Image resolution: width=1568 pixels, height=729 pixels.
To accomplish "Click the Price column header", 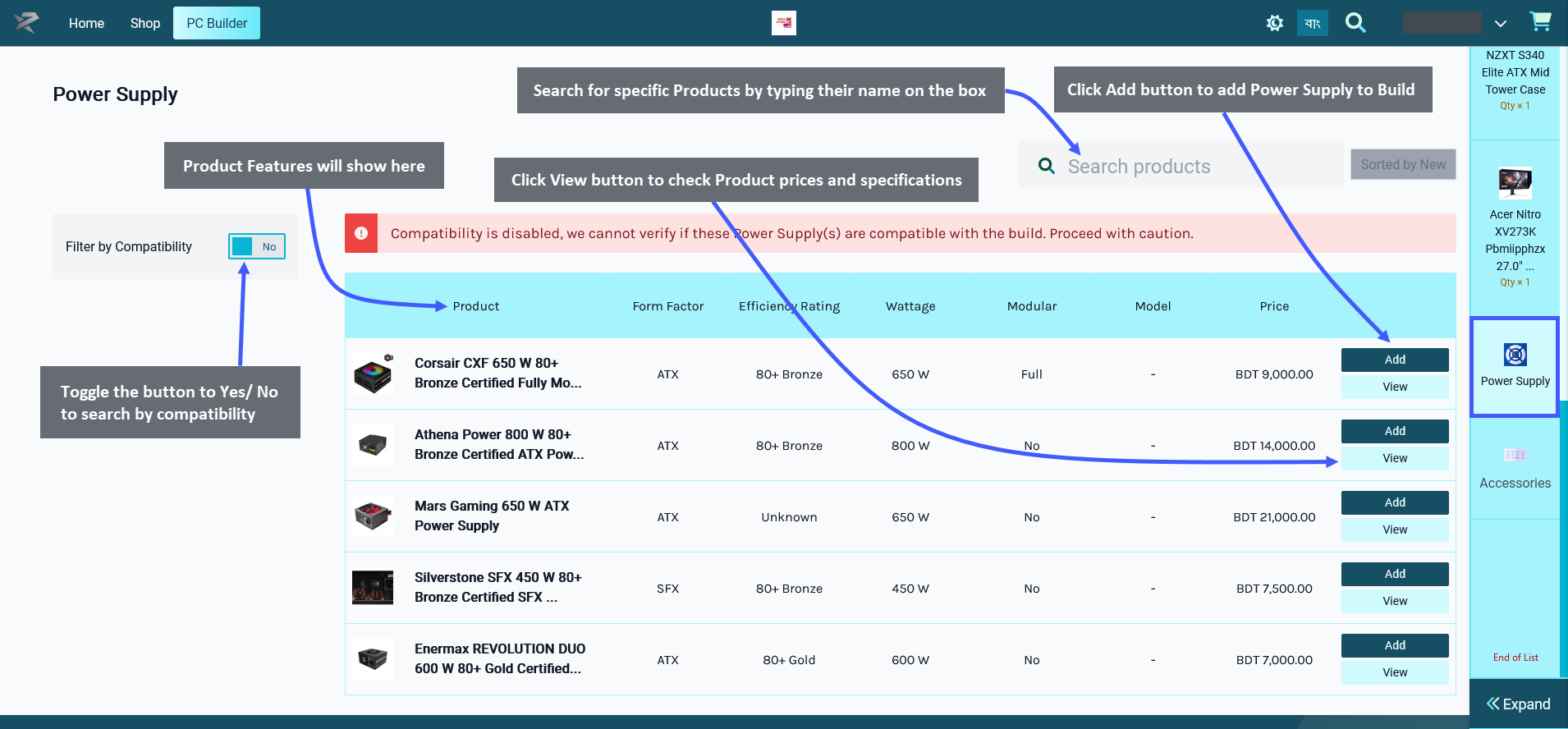I will pyautogui.click(x=1274, y=306).
